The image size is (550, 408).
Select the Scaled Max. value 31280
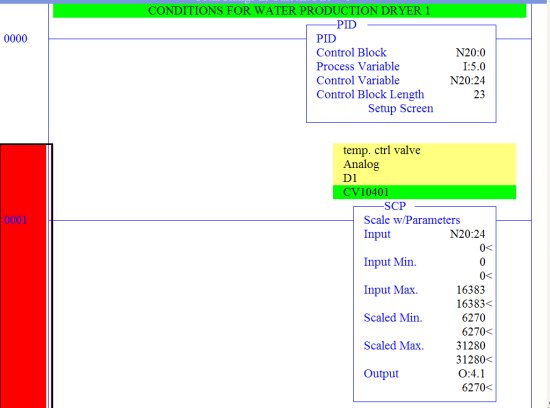[x=470, y=346]
